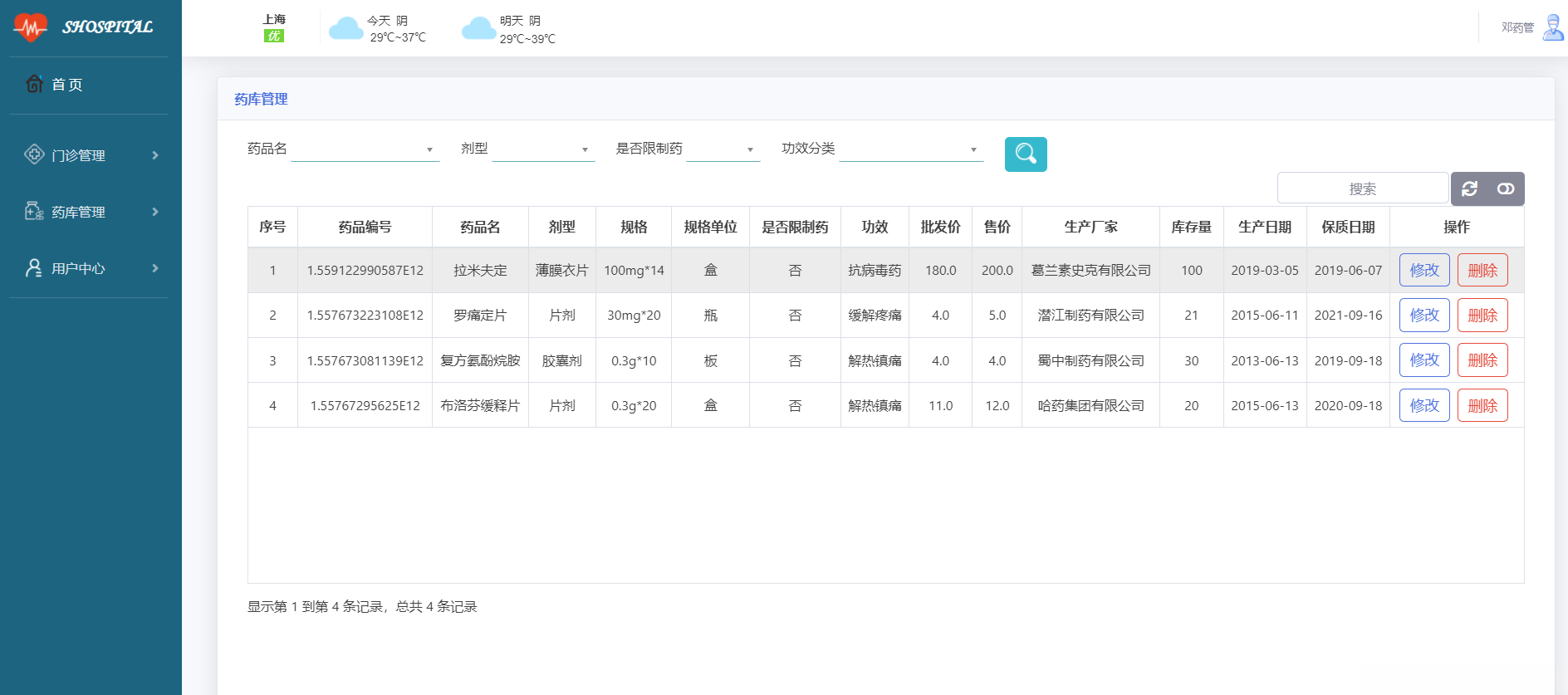Click the record count text 总共 4 条记录
The image size is (1568, 695).
(x=437, y=606)
